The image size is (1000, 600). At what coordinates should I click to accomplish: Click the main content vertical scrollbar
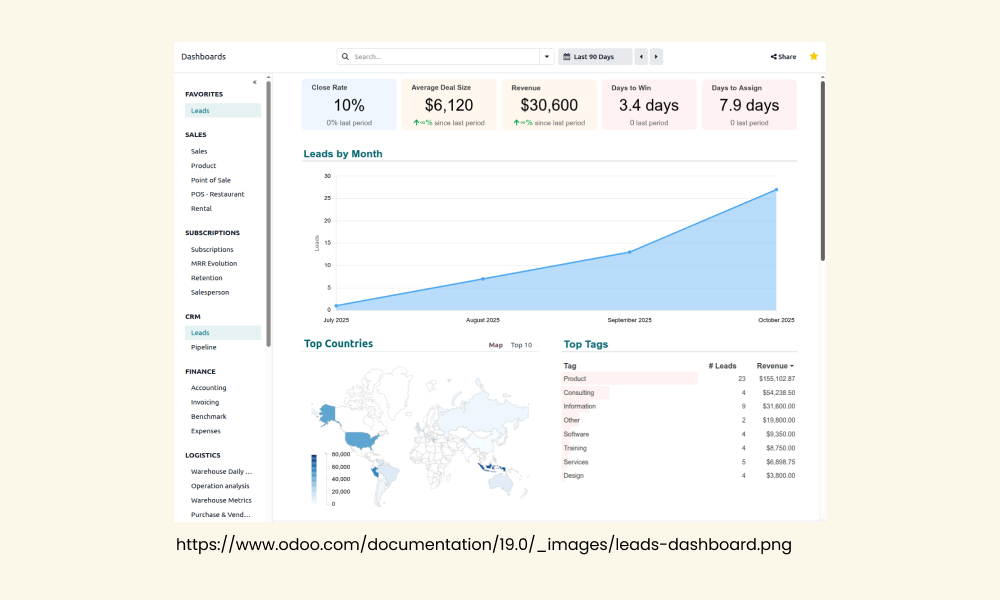[823, 171]
